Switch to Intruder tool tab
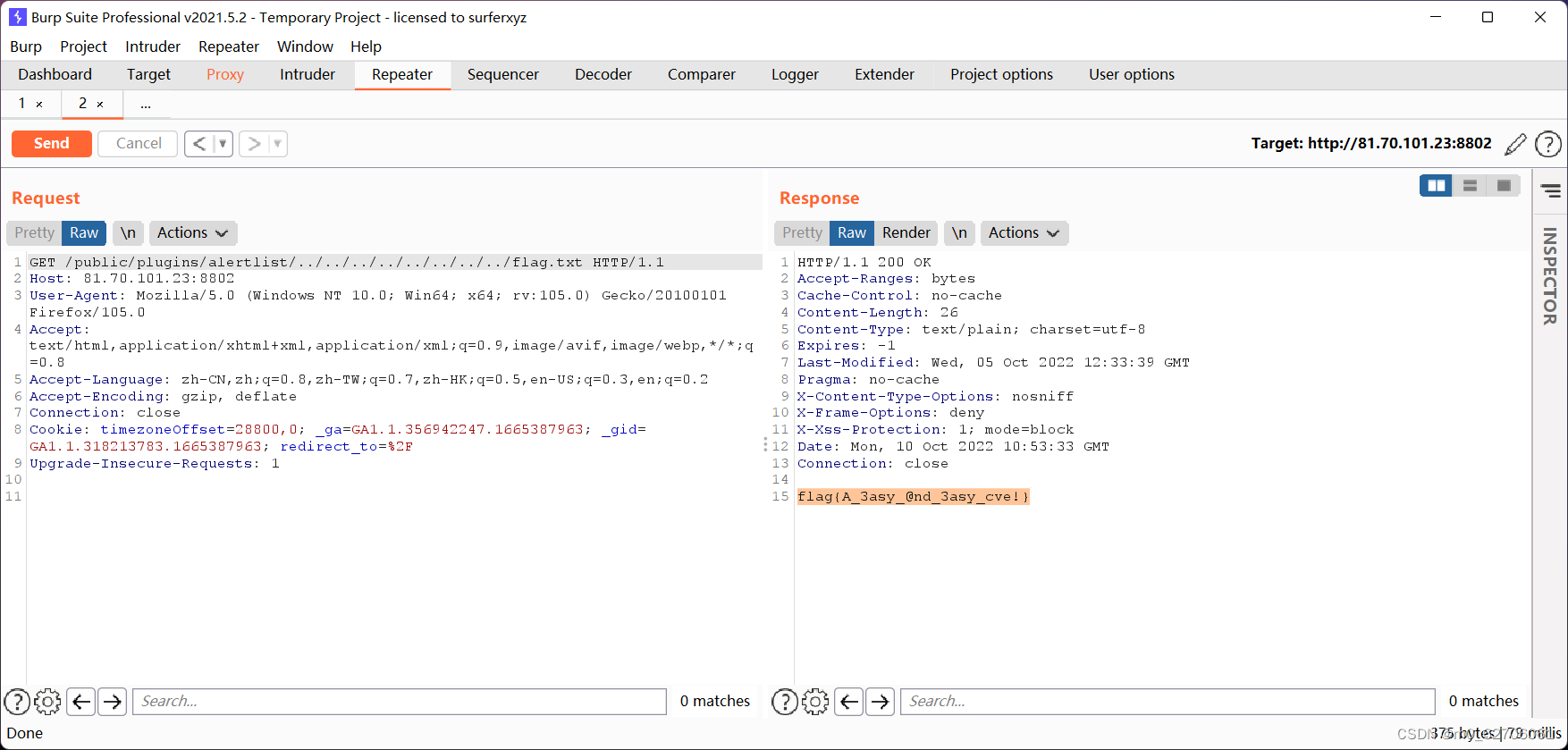The height and width of the screenshot is (750, 1568). (308, 74)
